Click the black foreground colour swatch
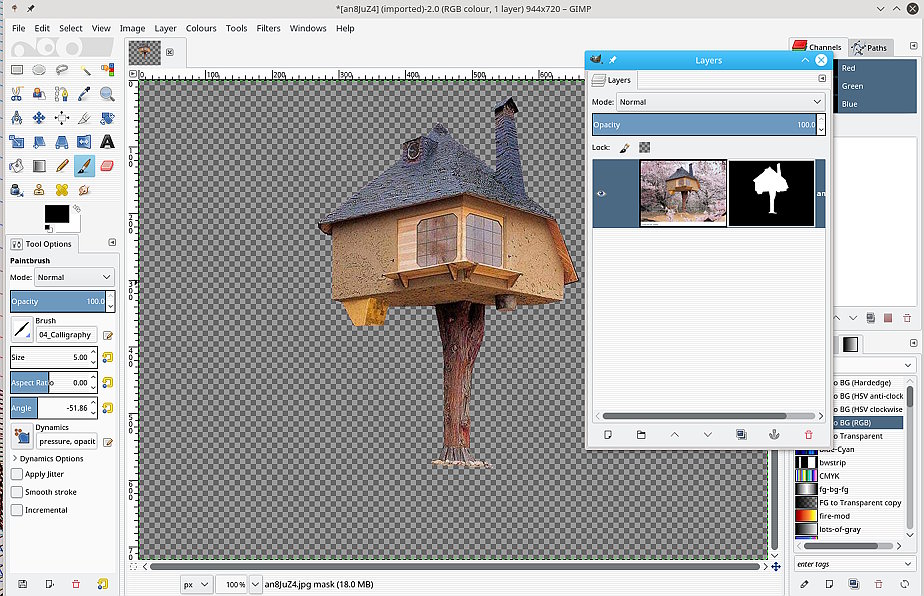Viewport: 924px width, 596px height. (x=57, y=214)
